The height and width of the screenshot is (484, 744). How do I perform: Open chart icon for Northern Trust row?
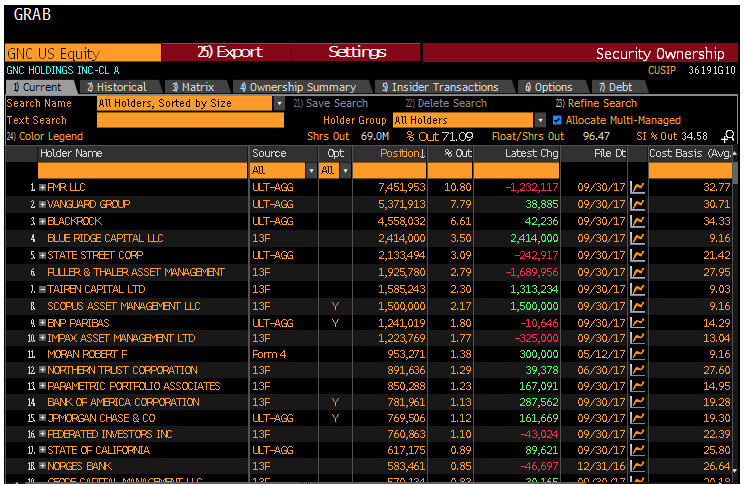click(x=637, y=370)
